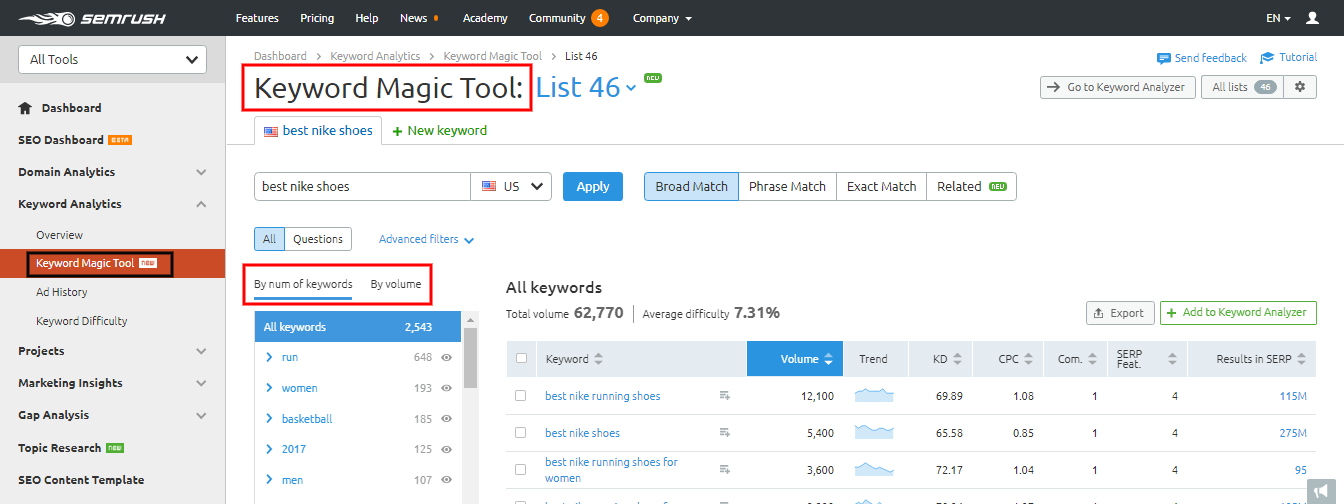Check the select-all keywords checkbox
The image size is (1344, 504).
pyautogui.click(x=520, y=359)
